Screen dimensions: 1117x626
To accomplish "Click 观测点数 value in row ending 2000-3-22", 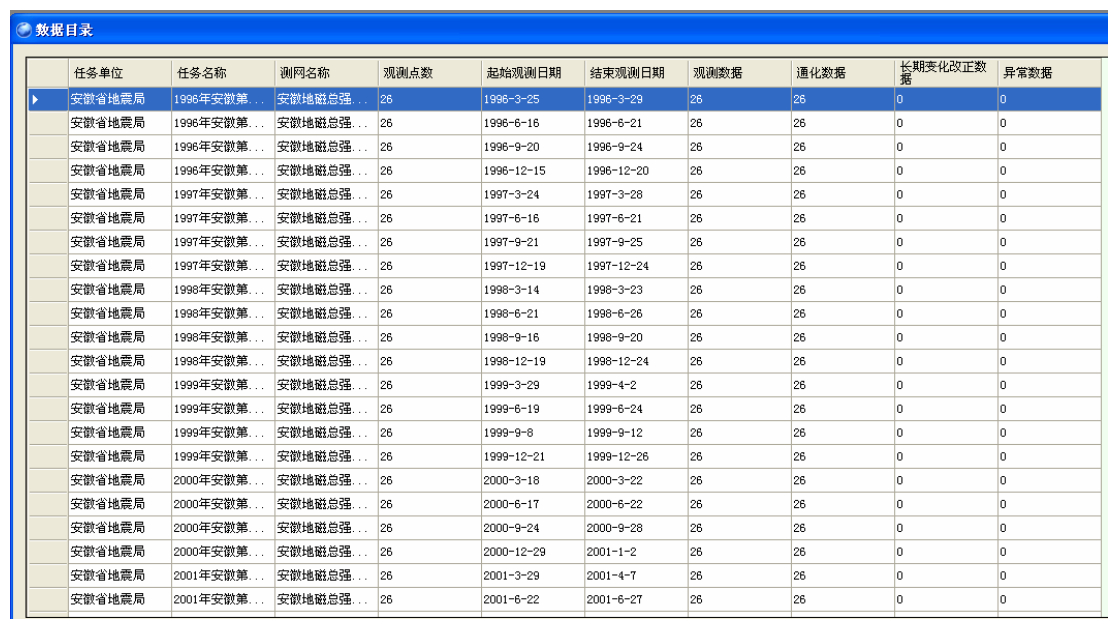I will tap(430, 481).
